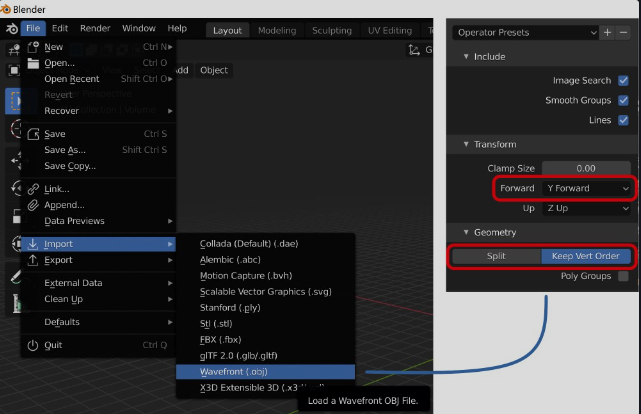Open the Window menu
The height and width of the screenshot is (414, 641).
139,28
